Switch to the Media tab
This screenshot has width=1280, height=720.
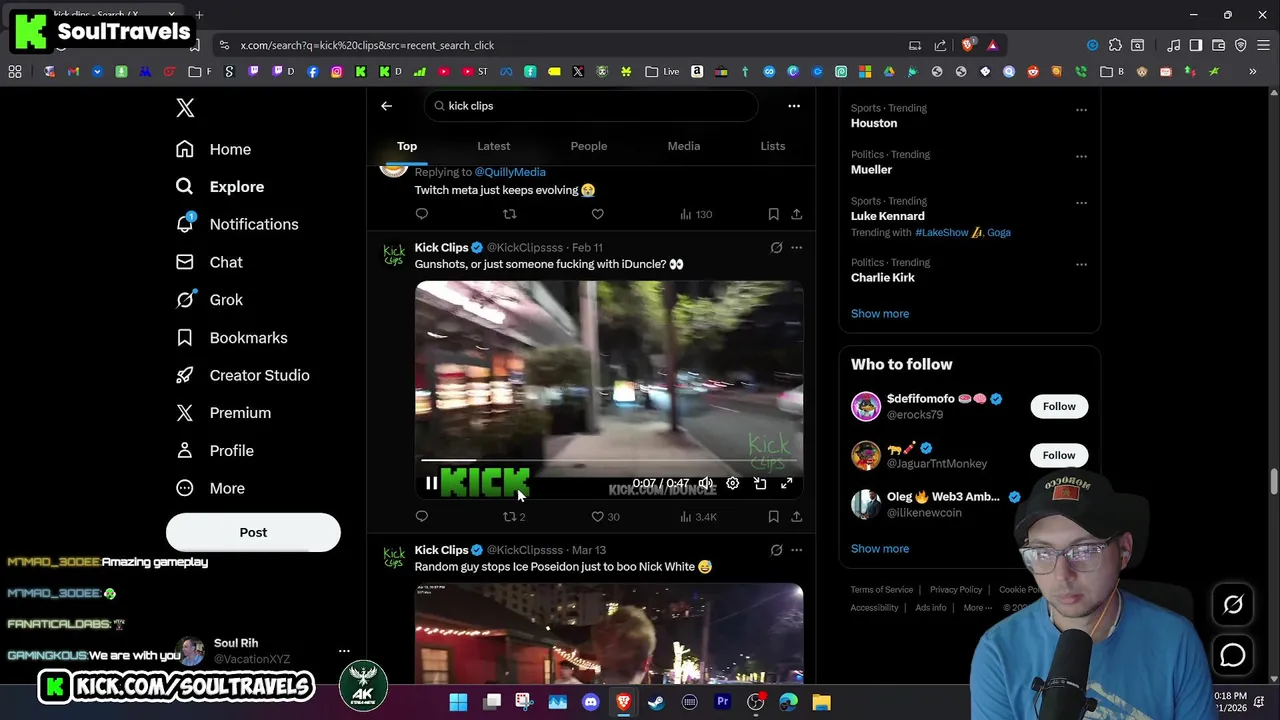pyautogui.click(x=684, y=146)
